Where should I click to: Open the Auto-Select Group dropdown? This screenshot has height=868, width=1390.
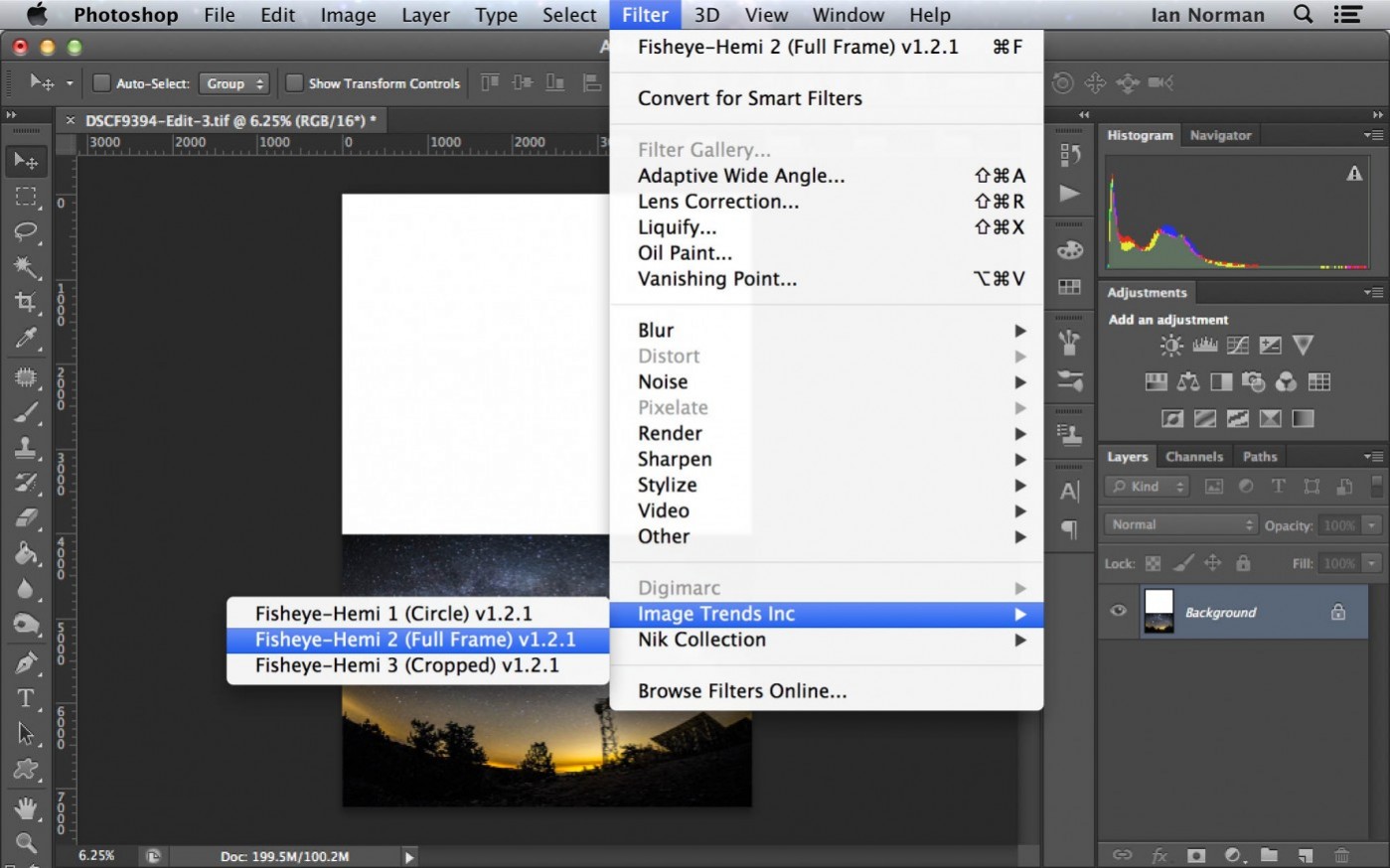(x=234, y=83)
